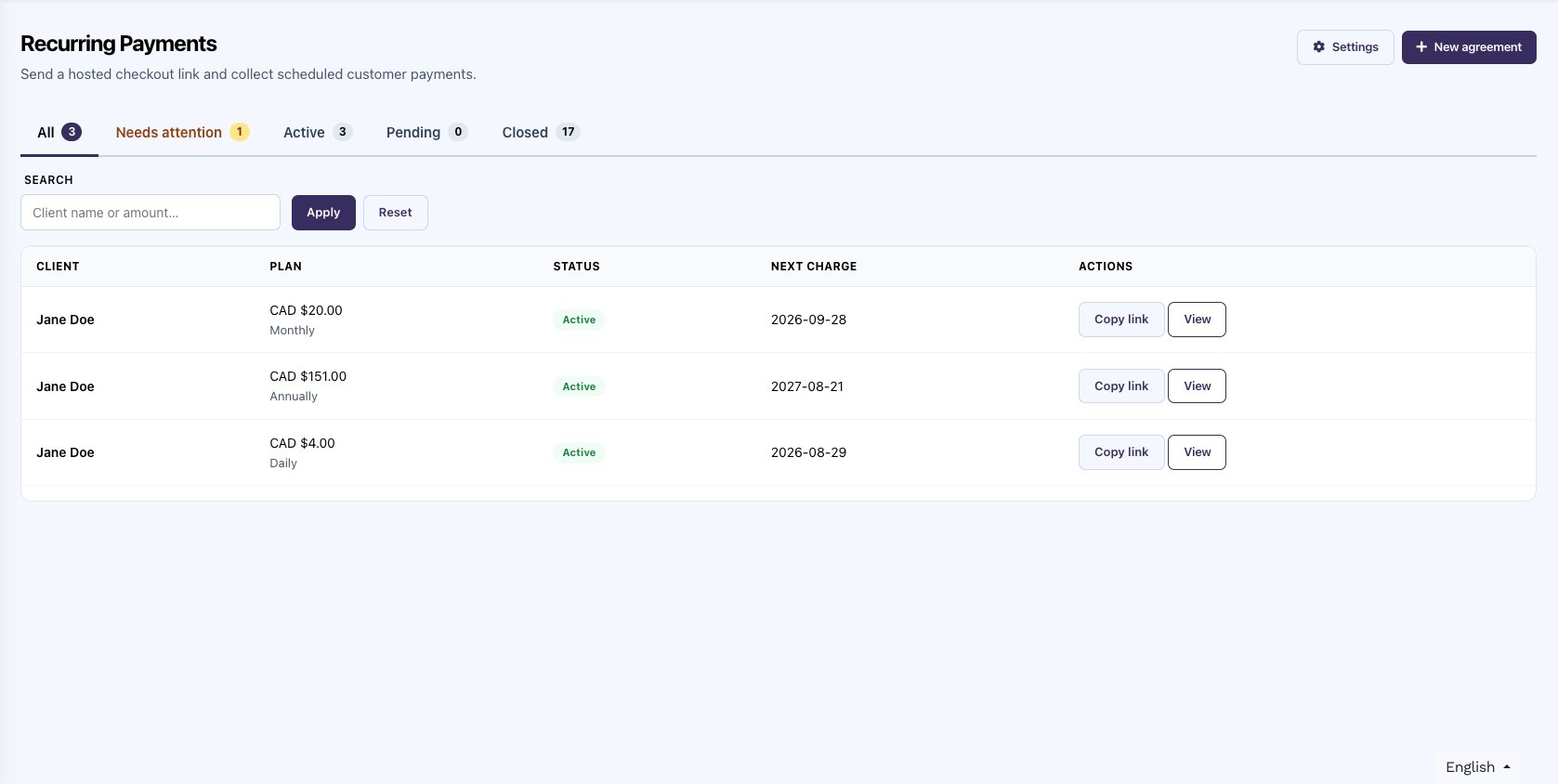
Task: Reset the search filter
Action: (x=395, y=213)
